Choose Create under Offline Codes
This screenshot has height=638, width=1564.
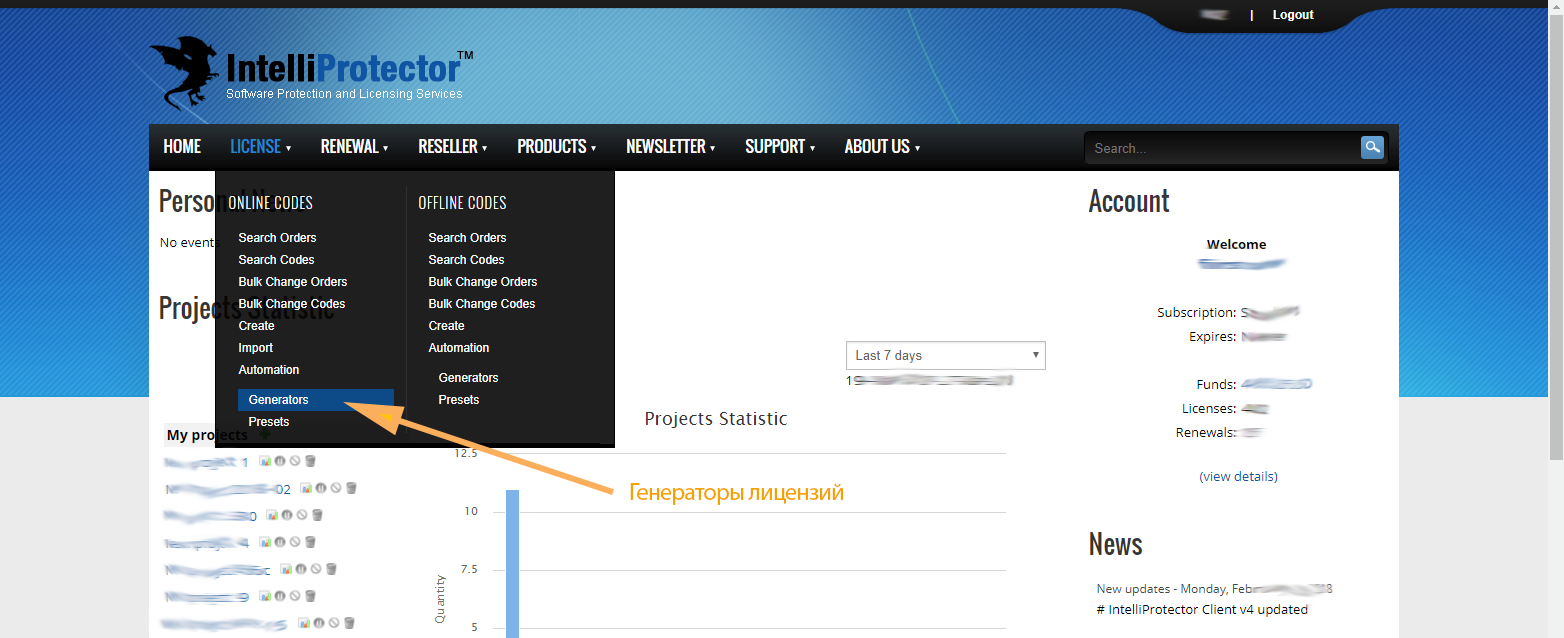pos(446,326)
